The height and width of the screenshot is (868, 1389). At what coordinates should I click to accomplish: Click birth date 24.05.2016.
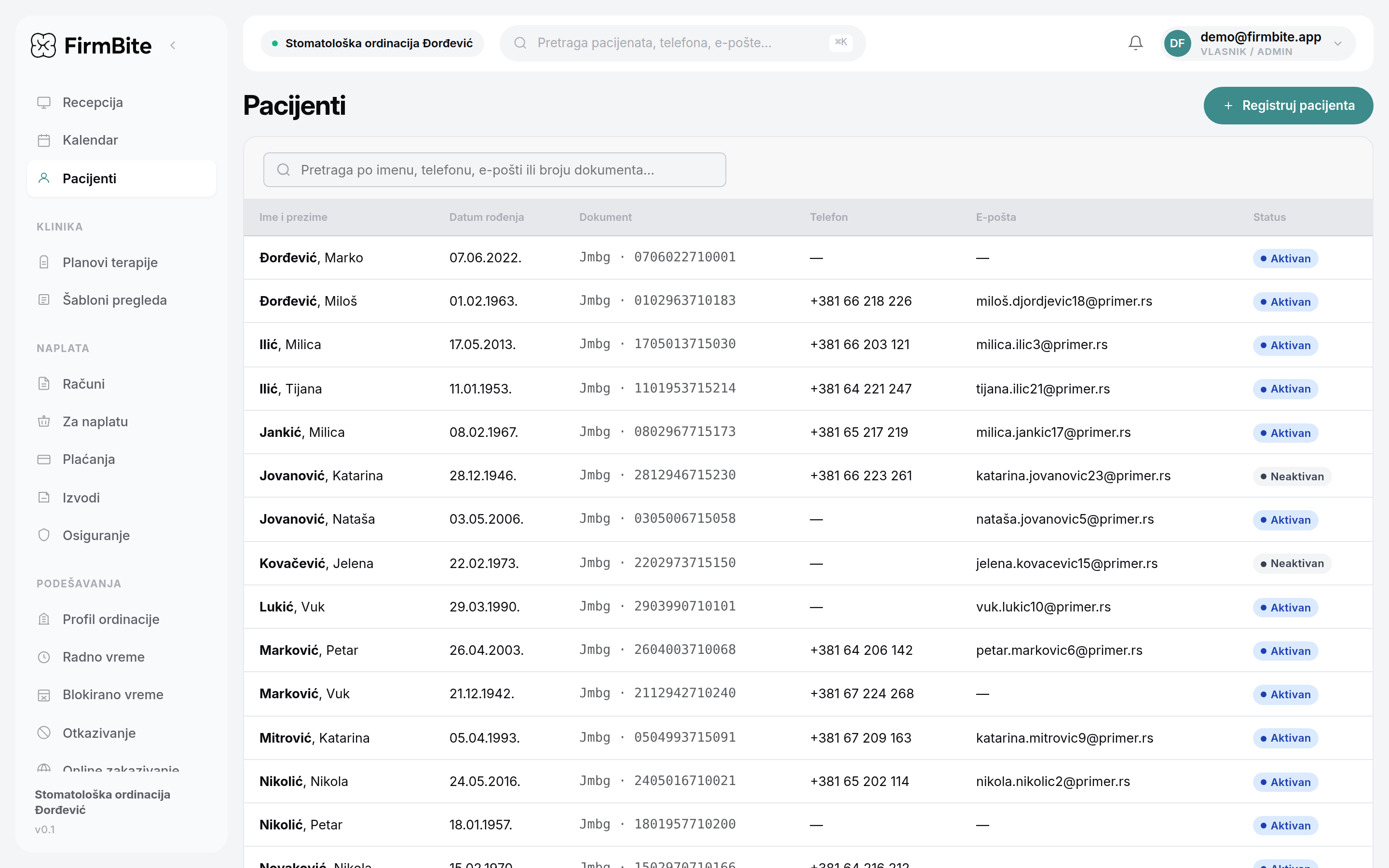pos(485,781)
